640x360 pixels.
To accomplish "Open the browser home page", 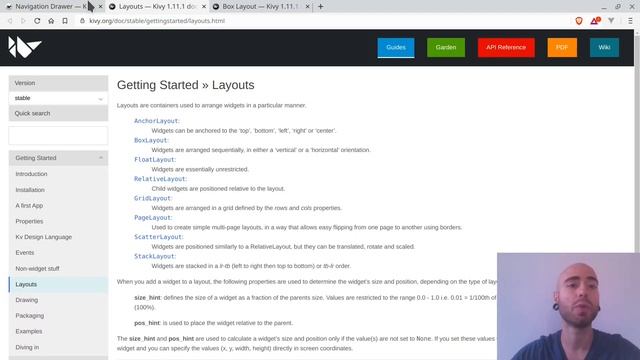I will 51,21.
